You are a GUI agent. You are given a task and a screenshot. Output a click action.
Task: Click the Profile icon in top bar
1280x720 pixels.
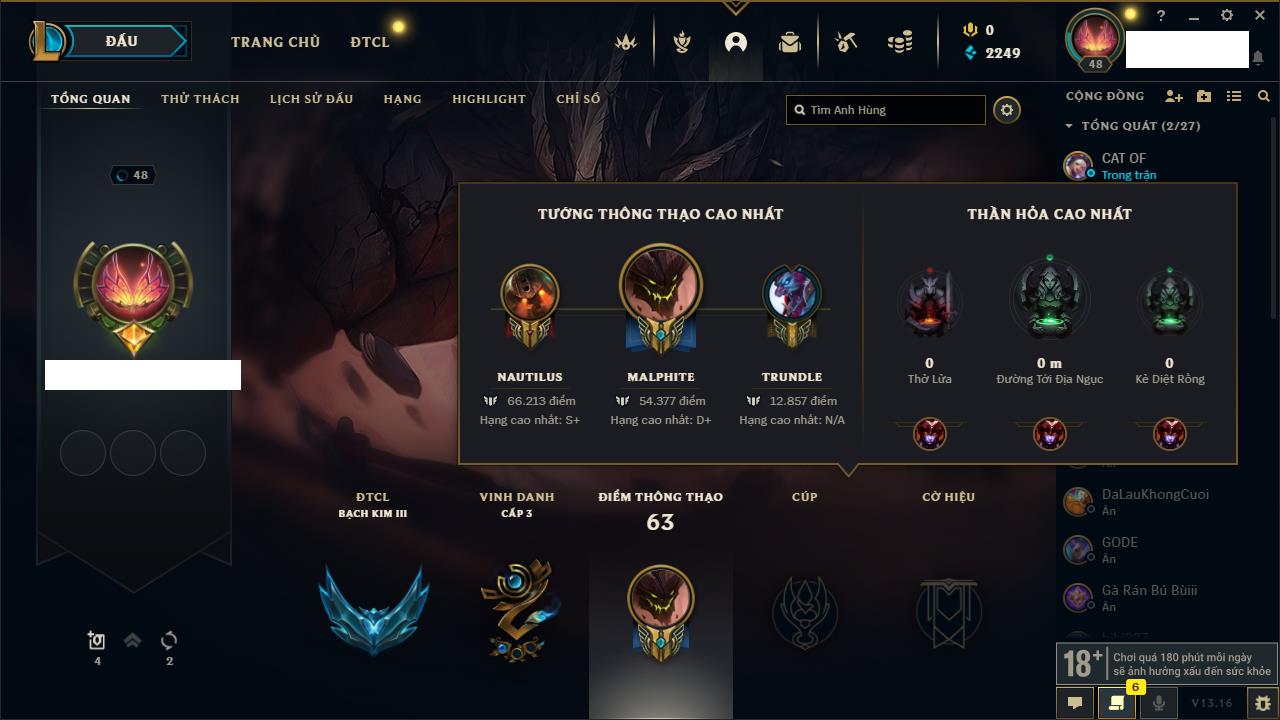point(736,42)
